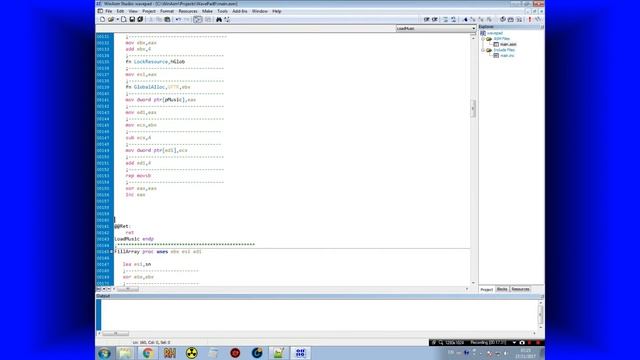Collapse the ASM Files folder in Explorer
The image size is (640, 360).
(483, 39)
